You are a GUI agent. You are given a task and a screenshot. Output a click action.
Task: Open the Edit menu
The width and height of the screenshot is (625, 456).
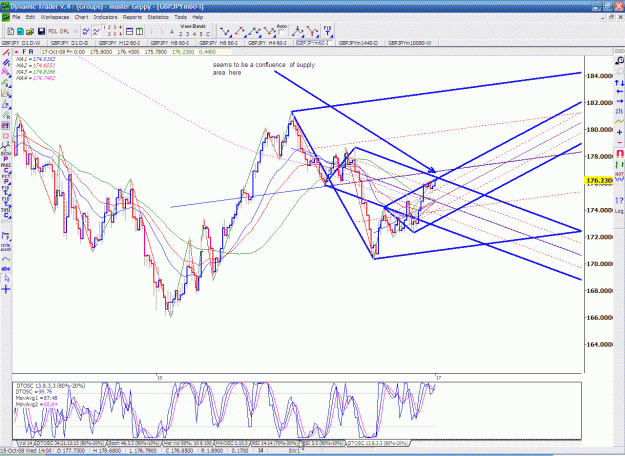point(30,17)
